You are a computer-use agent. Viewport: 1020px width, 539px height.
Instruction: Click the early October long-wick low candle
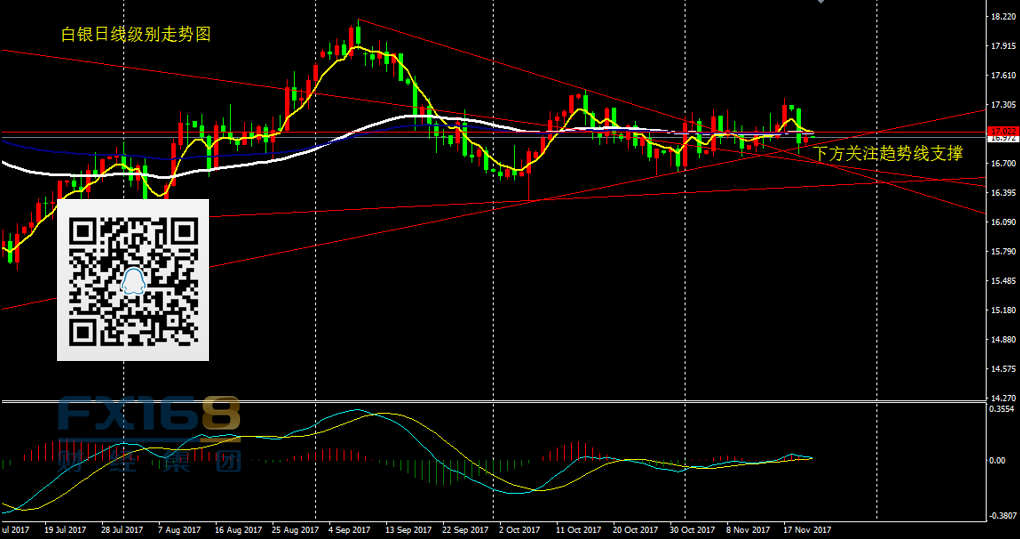click(x=528, y=183)
